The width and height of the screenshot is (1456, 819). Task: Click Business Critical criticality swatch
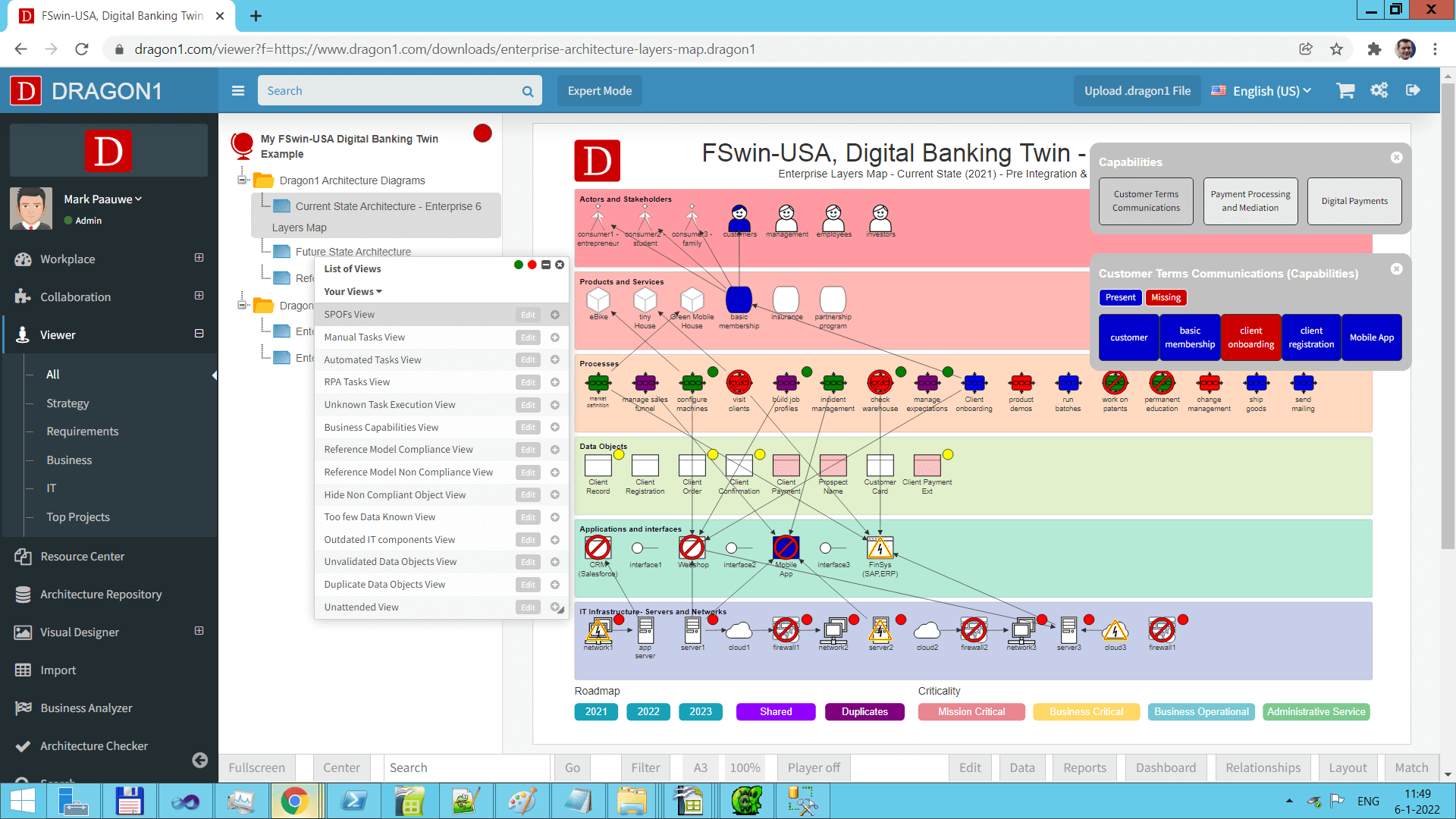tap(1086, 711)
